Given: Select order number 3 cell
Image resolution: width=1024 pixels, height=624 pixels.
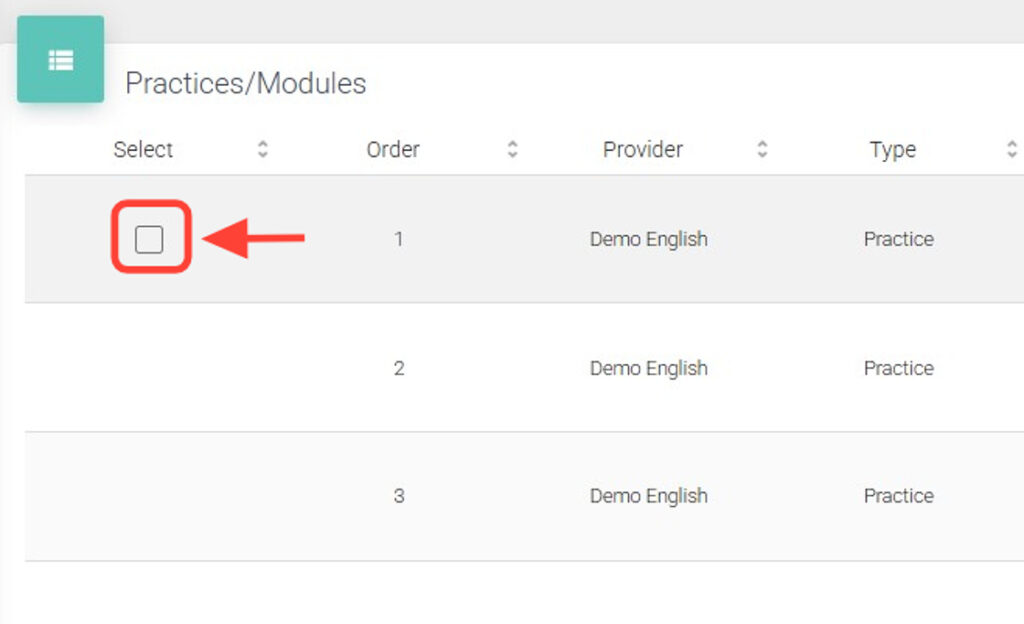Looking at the screenshot, I should click(399, 496).
